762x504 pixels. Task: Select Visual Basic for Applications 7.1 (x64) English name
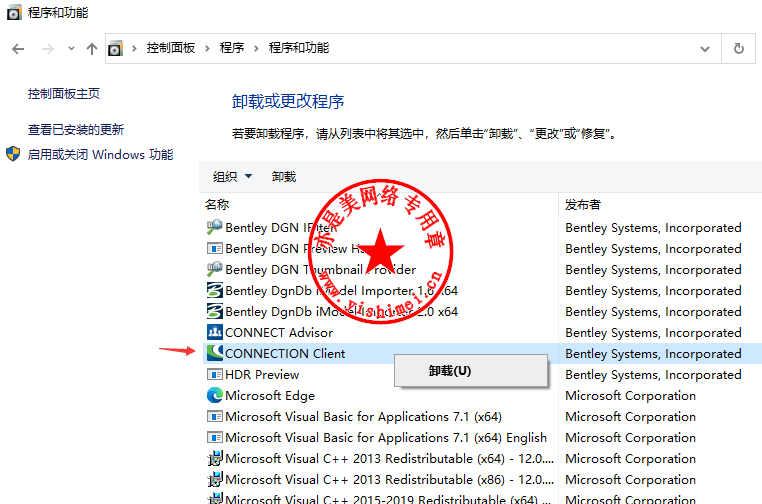click(386, 437)
